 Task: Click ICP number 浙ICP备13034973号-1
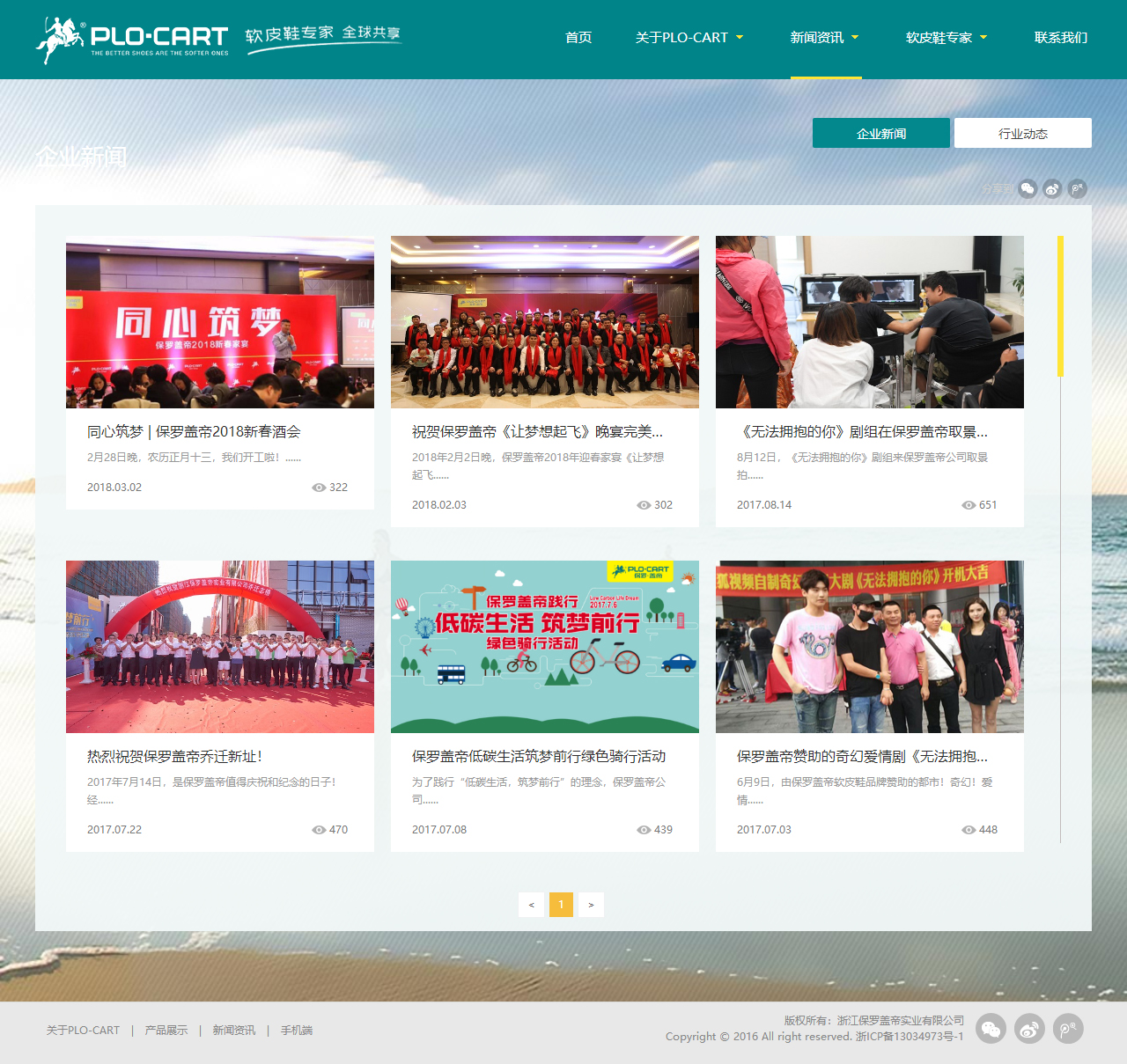tap(910, 1037)
